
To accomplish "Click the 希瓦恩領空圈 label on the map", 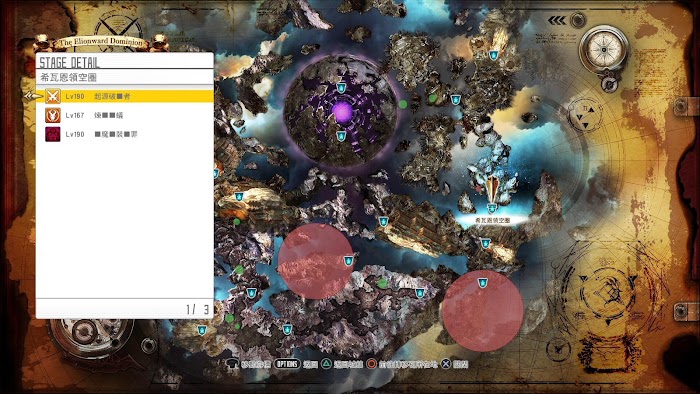I will pyautogui.click(x=492, y=220).
